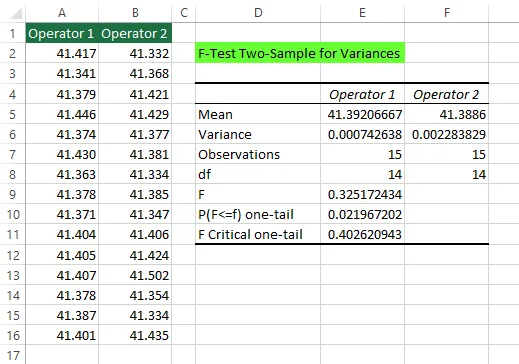The height and width of the screenshot is (364, 519).
Task: Click the Observations label cell
Action: (258, 154)
